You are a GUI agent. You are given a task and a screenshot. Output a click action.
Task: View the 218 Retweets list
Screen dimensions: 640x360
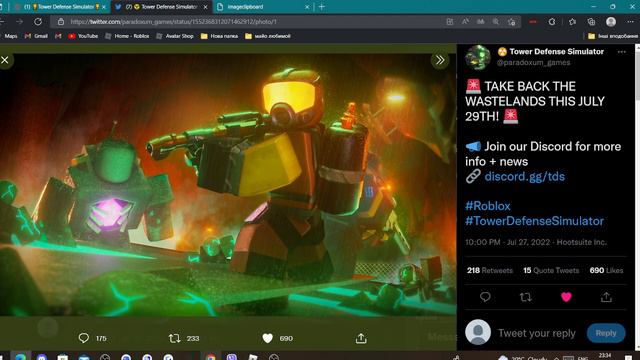[490, 270]
